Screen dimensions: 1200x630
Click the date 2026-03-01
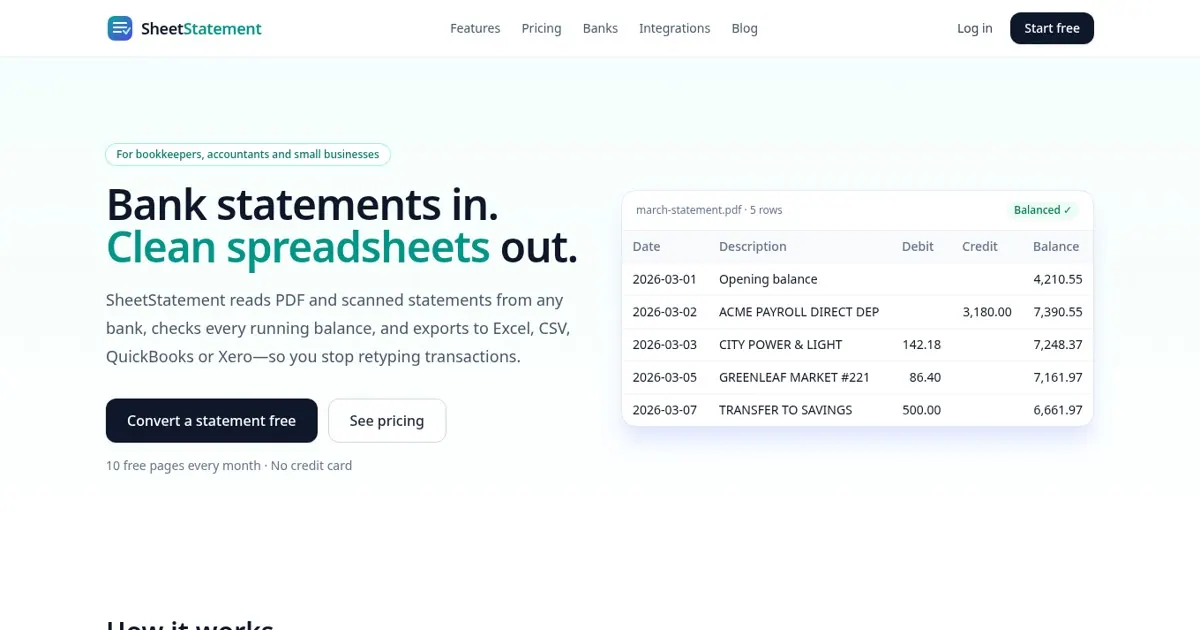click(665, 279)
